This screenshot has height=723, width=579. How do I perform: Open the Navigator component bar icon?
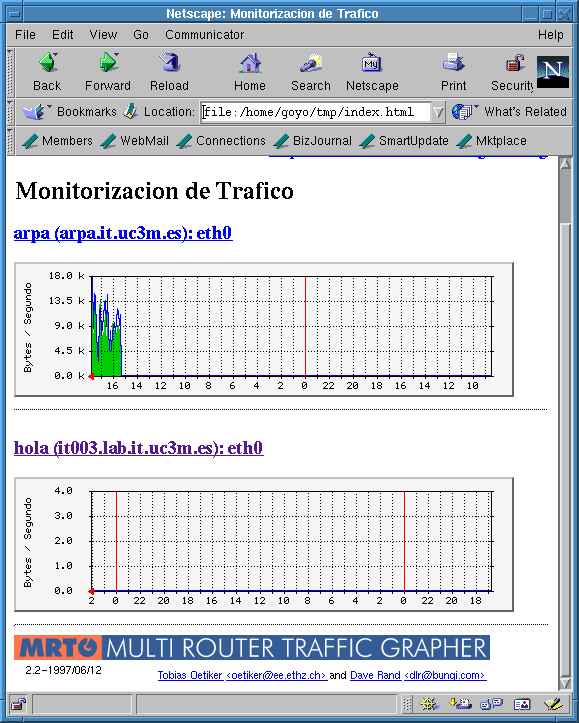[429, 704]
